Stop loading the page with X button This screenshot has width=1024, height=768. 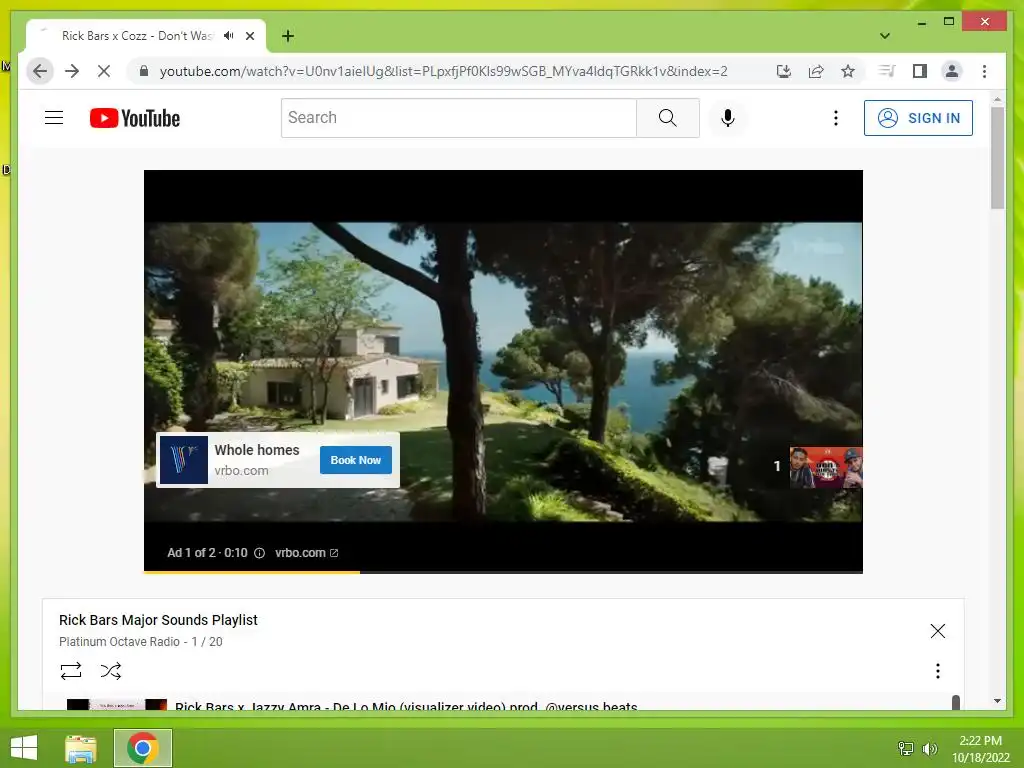[103, 71]
